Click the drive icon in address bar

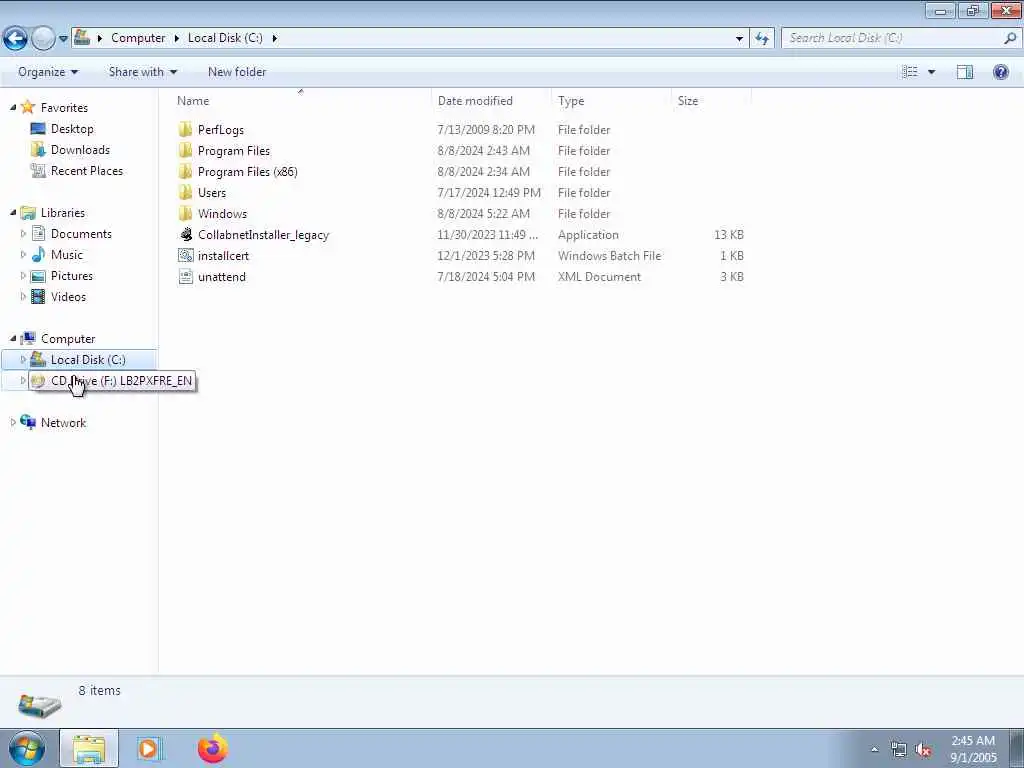coord(82,37)
